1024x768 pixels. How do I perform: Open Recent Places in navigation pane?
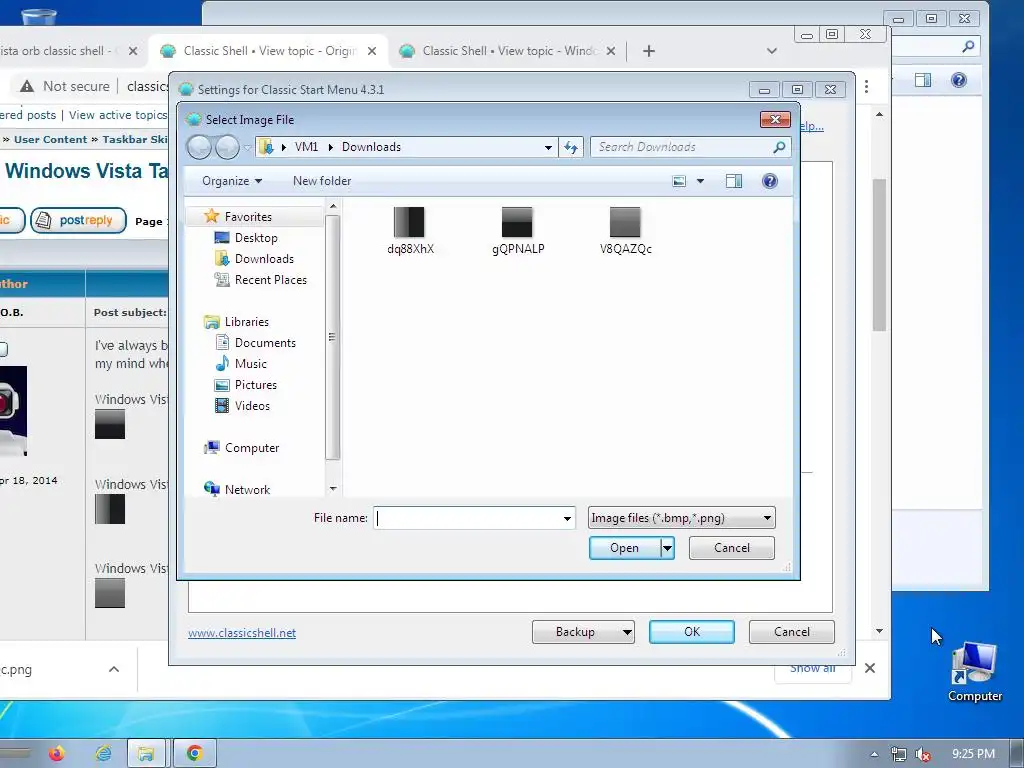[270, 280]
